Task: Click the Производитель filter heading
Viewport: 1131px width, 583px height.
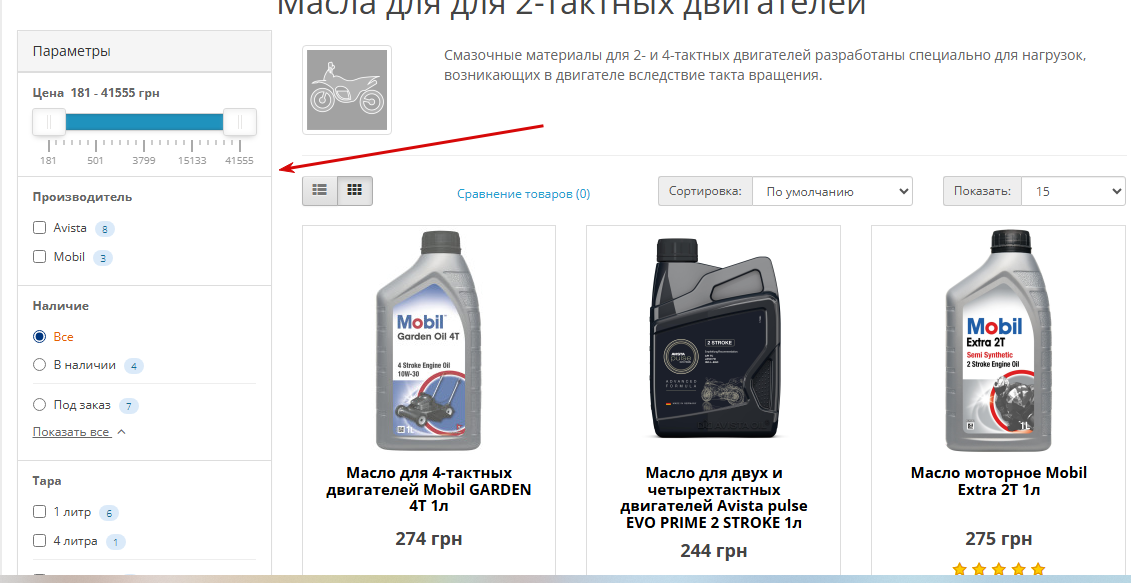Action: click(82, 197)
